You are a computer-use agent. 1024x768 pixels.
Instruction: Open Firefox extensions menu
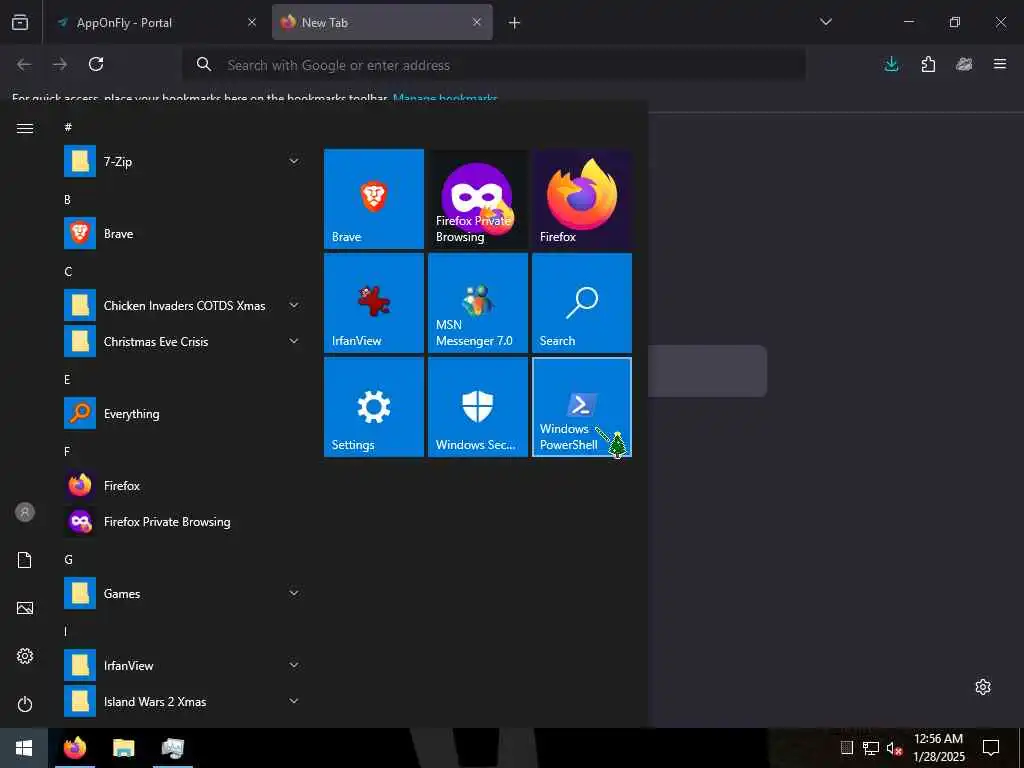[928, 64]
